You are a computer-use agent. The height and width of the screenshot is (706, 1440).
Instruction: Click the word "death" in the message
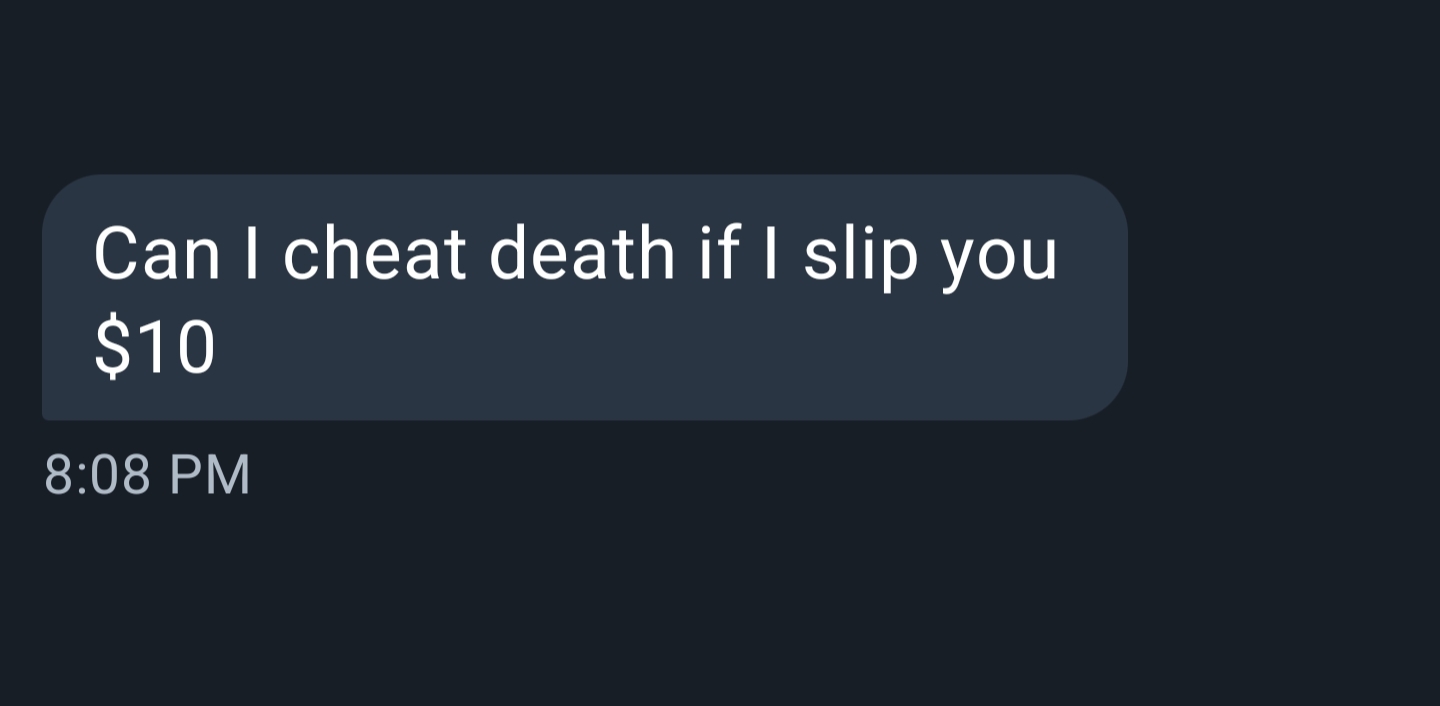point(582,254)
